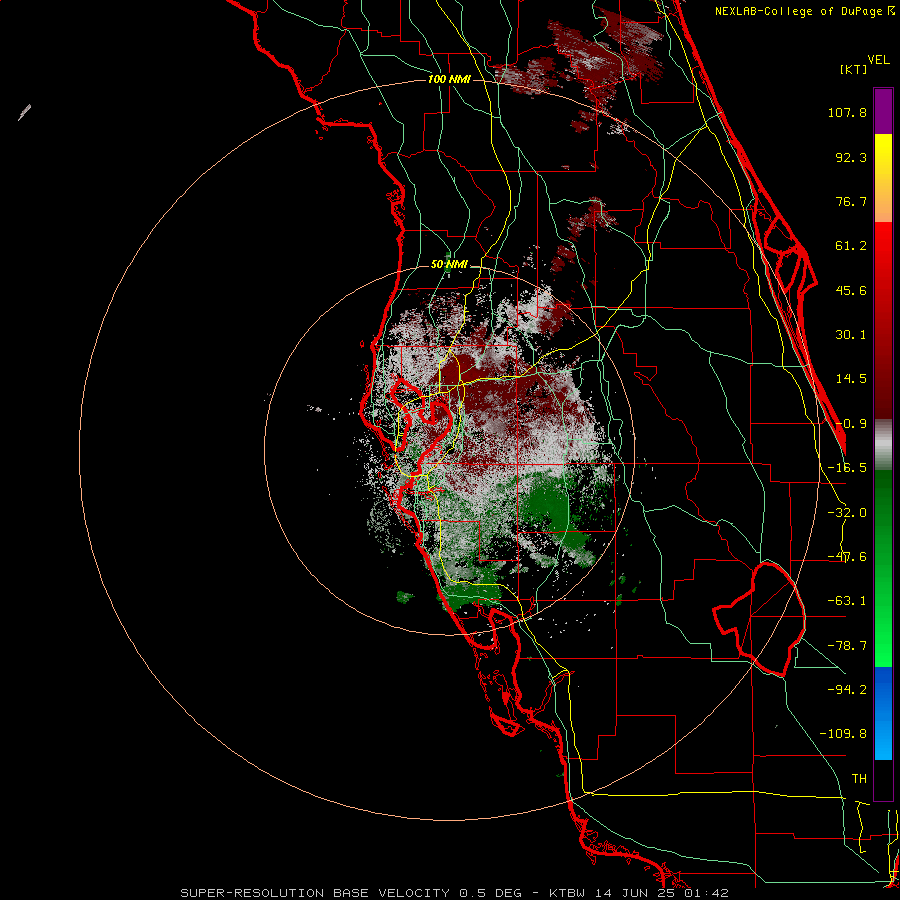Select the 76.7 scale value
This screenshot has width=900, height=900.
tap(851, 201)
